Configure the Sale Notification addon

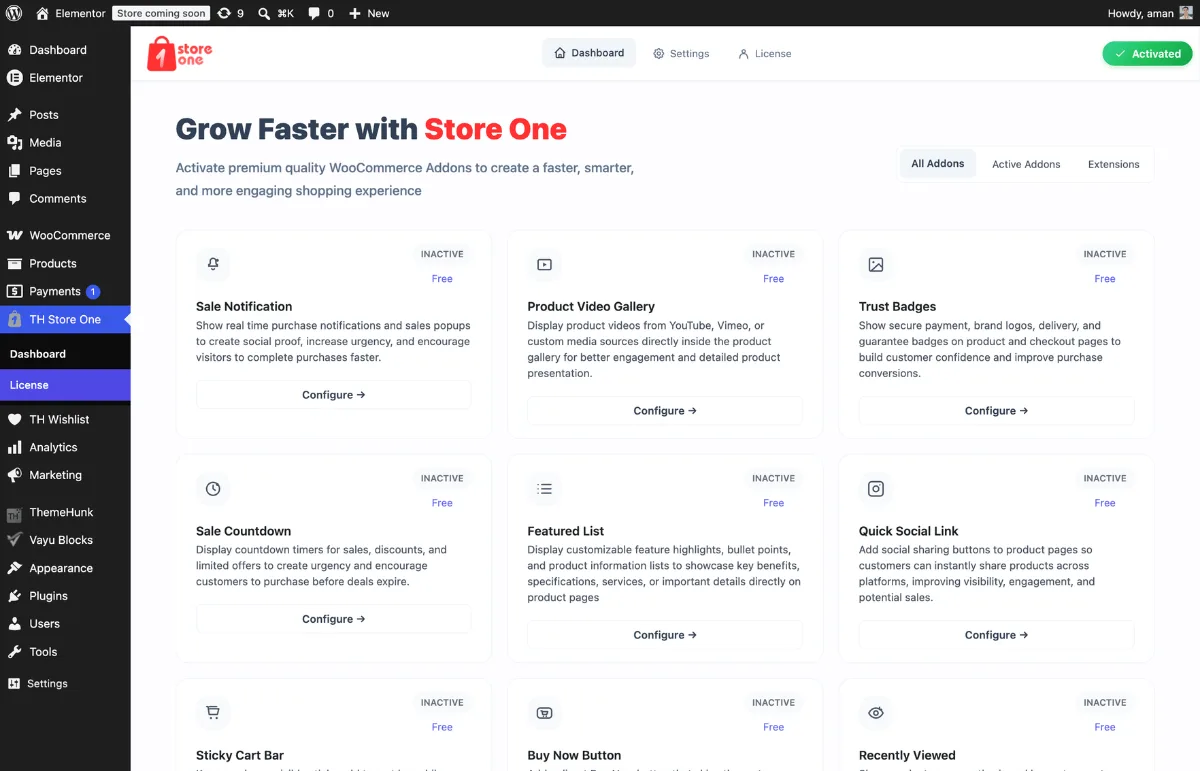(333, 395)
